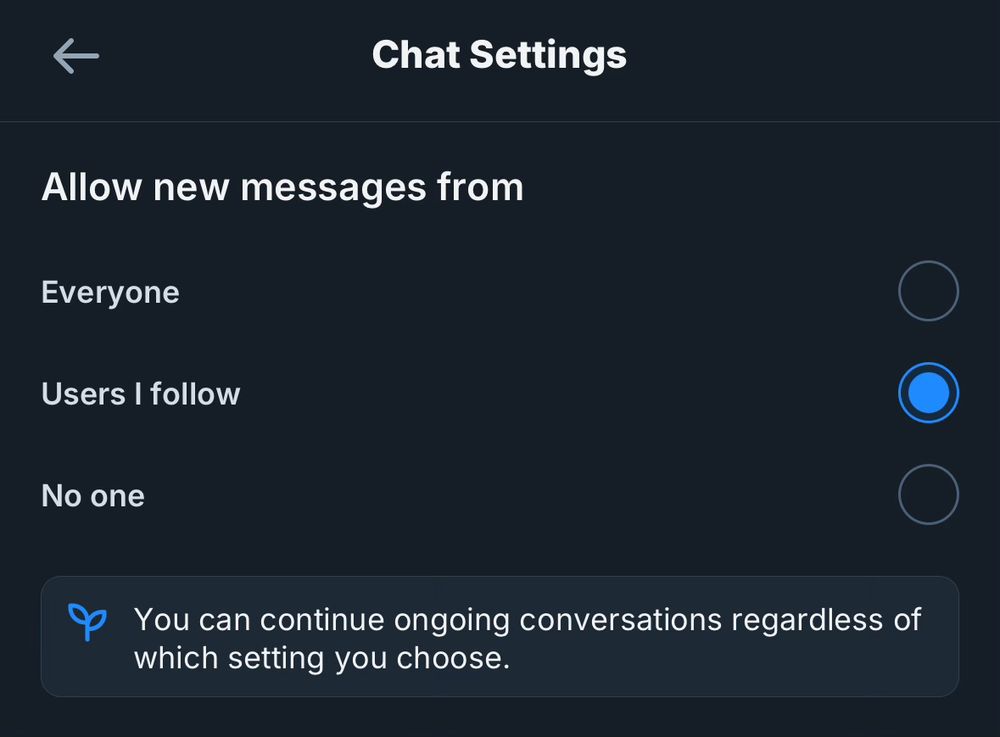Click the sprout icon in info box
Image resolution: width=1000 pixels, height=737 pixels.
[x=87, y=622]
